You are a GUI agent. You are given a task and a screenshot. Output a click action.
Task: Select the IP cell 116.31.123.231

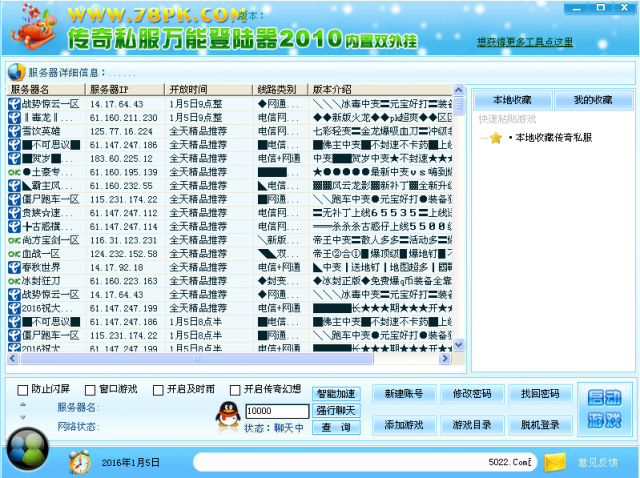[x=124, y=240]
